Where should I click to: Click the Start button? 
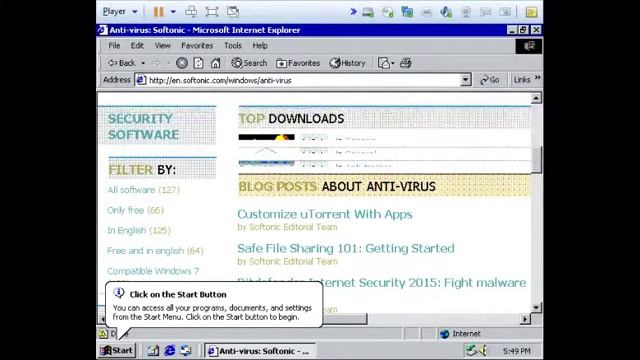coord(117,351)
